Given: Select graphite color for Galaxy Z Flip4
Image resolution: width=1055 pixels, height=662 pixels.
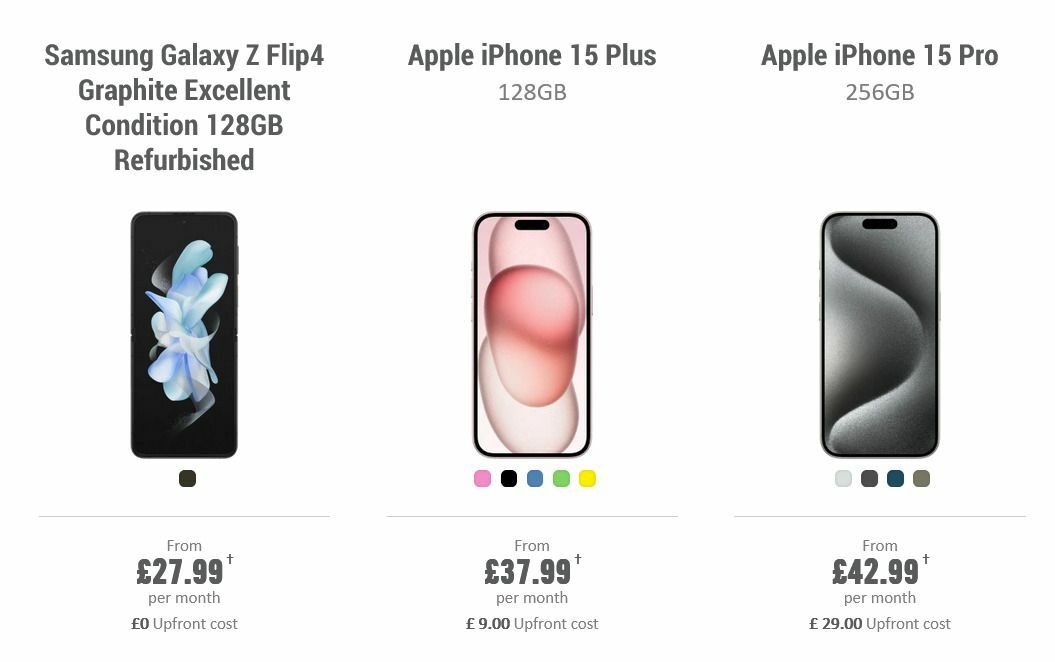Looking at the screenshot, I should point(186,478).
